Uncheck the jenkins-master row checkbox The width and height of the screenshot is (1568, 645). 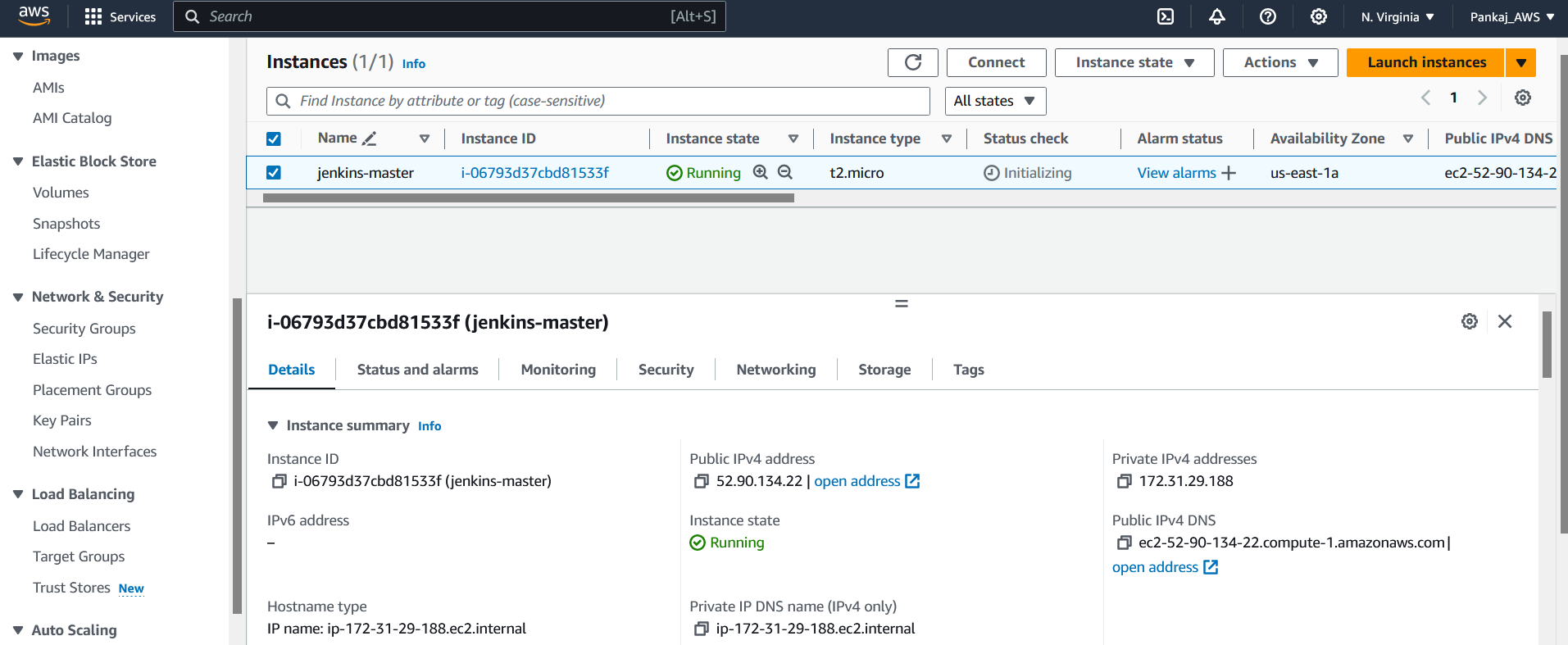274,173
